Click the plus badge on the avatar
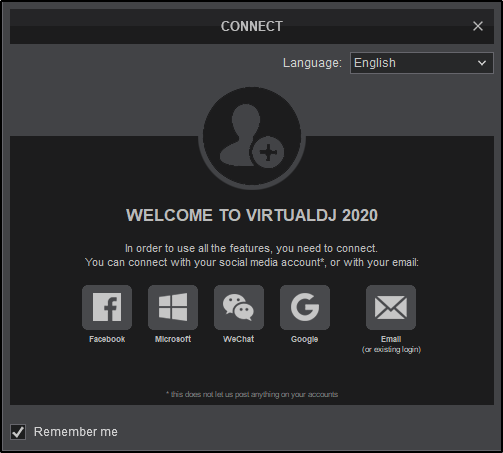The width and height of the screenshot is (503, 453). pos(268,153)
